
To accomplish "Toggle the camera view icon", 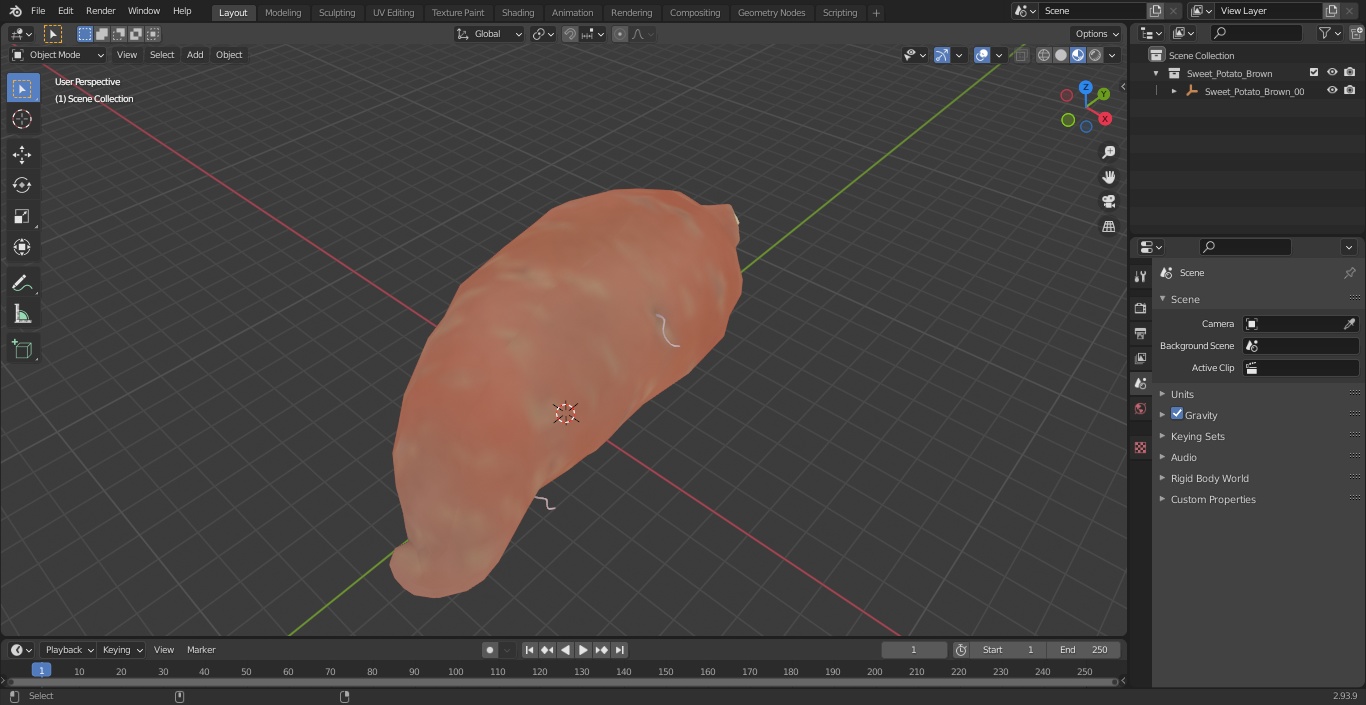I will (x=1108, y=202).
